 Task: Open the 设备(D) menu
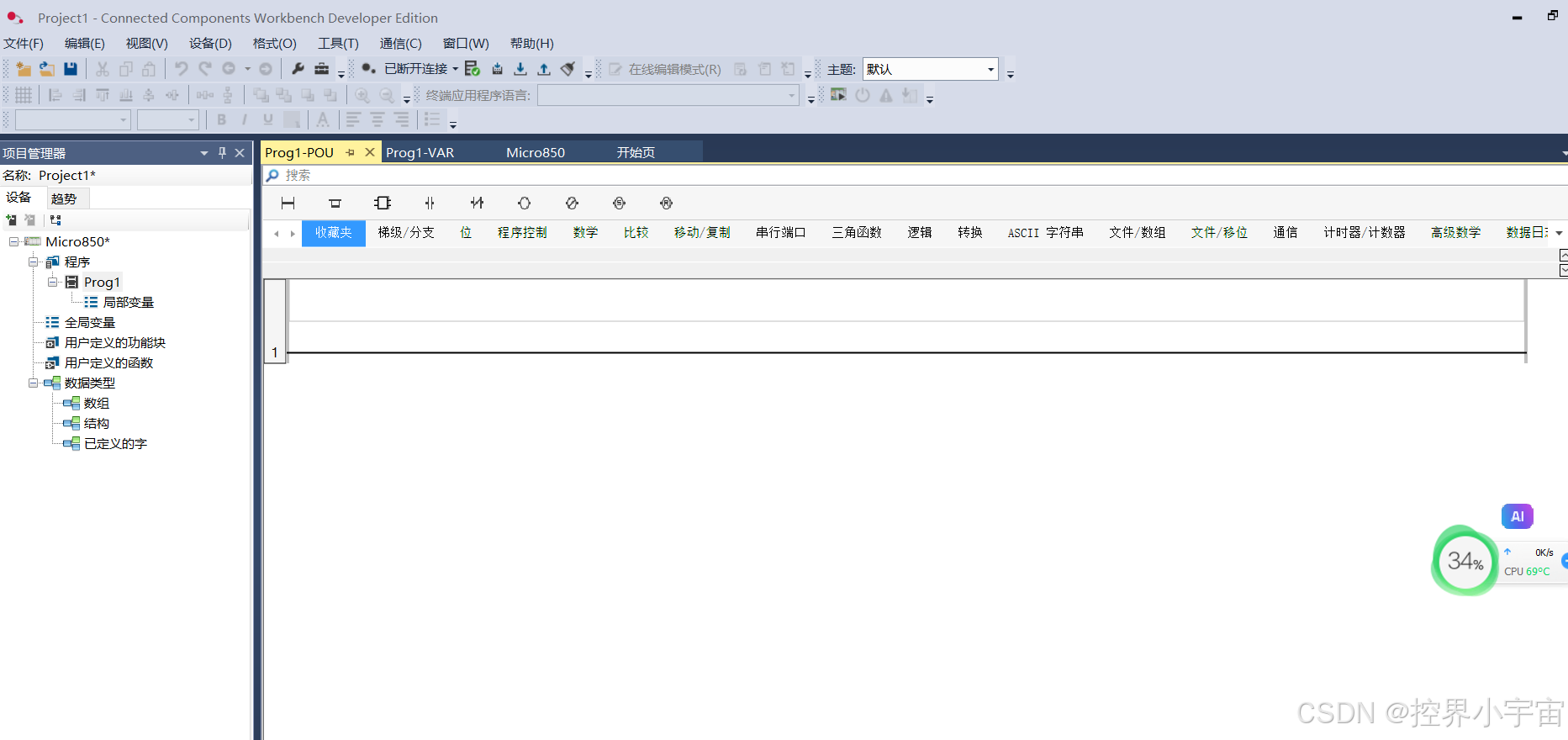click(x=210, y=43)
